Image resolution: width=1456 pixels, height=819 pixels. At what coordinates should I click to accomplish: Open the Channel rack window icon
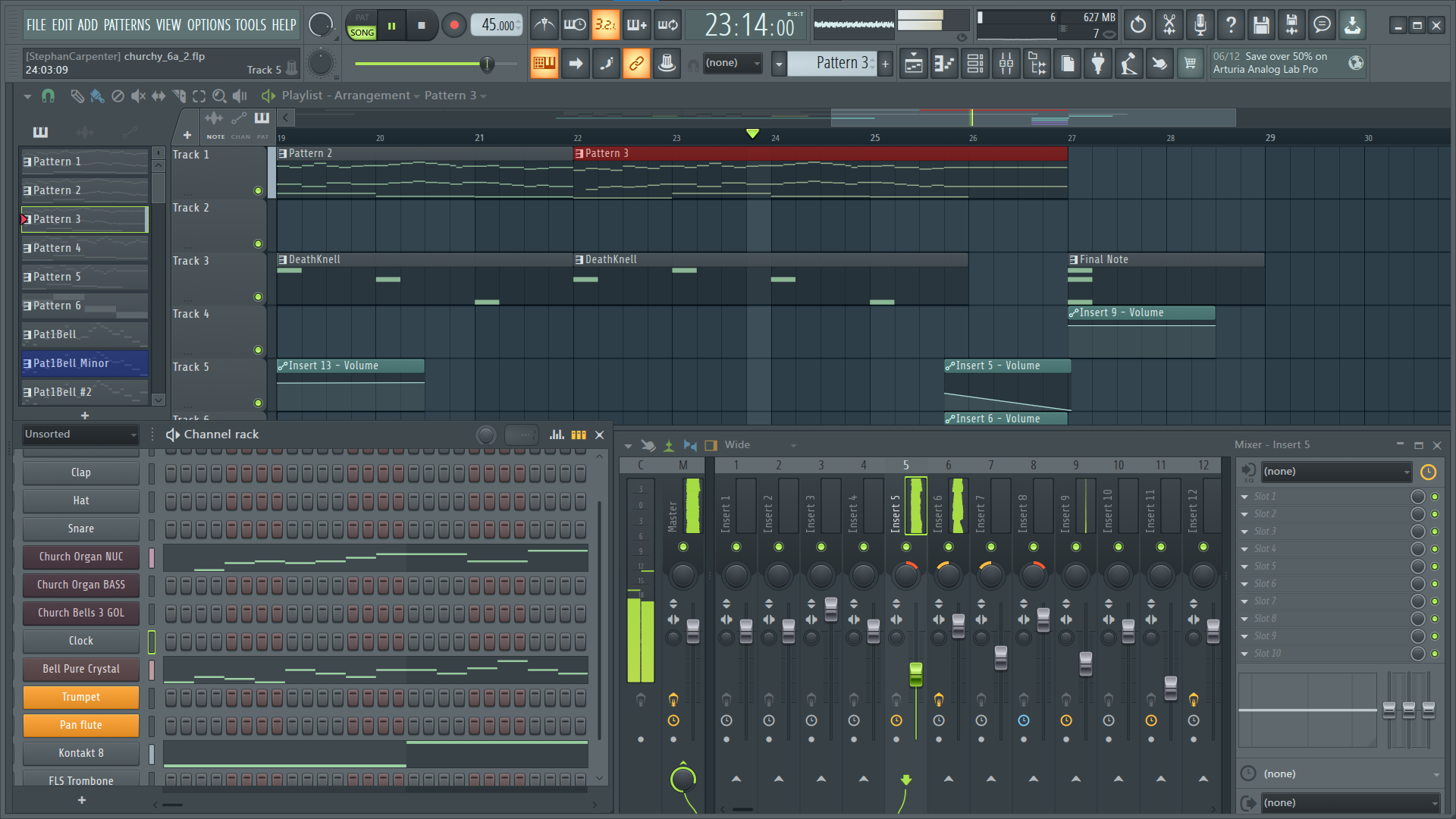click(975, 64)
